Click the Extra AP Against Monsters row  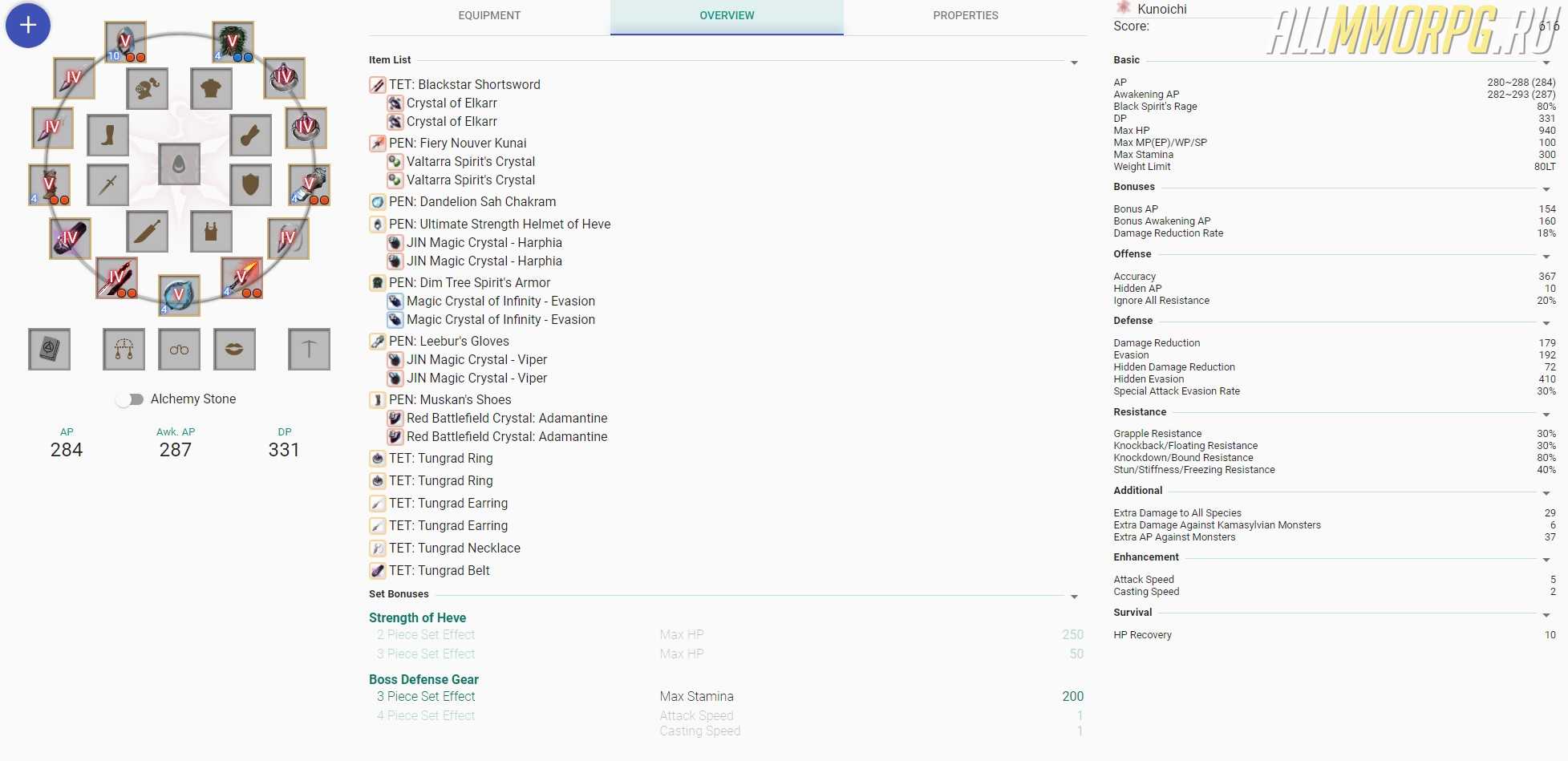coord(1335,537)
